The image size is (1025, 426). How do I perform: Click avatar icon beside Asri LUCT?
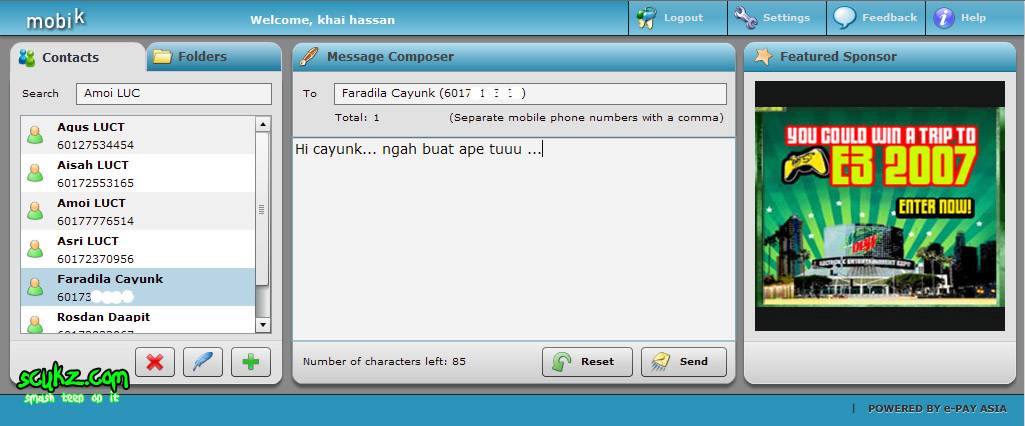(x=36, y=249)
